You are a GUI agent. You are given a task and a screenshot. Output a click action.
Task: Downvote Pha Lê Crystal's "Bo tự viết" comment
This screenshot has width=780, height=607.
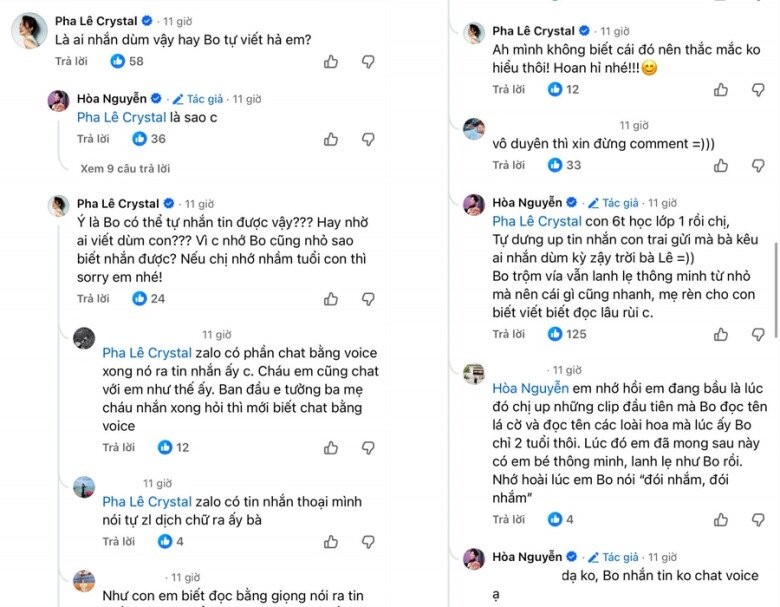pyautogui.click(x=367, y=61)
